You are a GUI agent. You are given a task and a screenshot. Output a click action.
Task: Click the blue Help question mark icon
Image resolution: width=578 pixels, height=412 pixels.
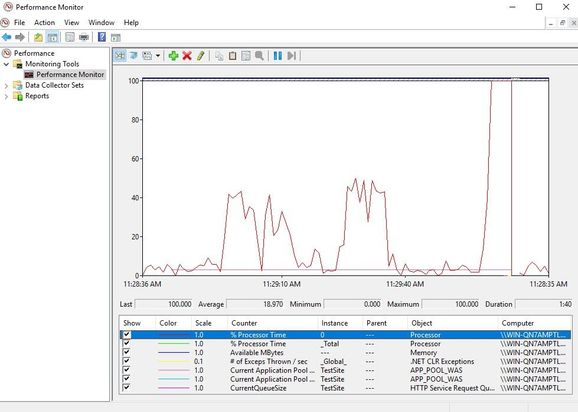(102, 37)
